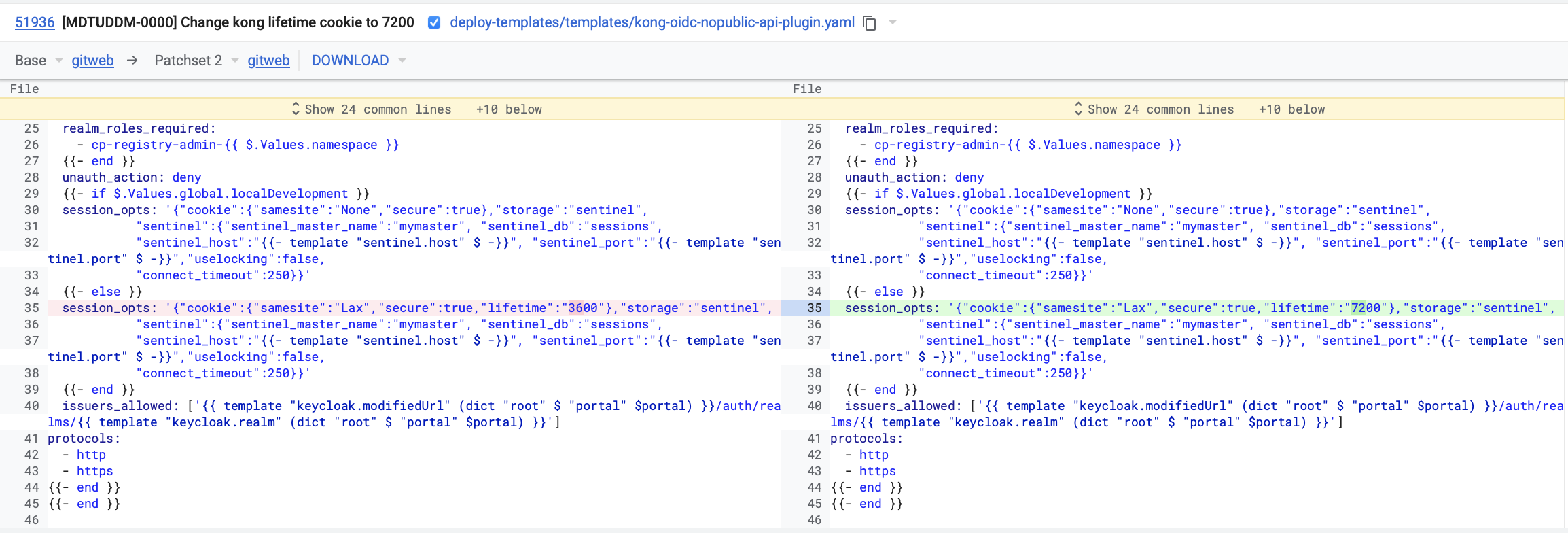The image size is (1568, 533).
Task: Click the changed value 7200 on right
Action: click(x=1366, y=308)
